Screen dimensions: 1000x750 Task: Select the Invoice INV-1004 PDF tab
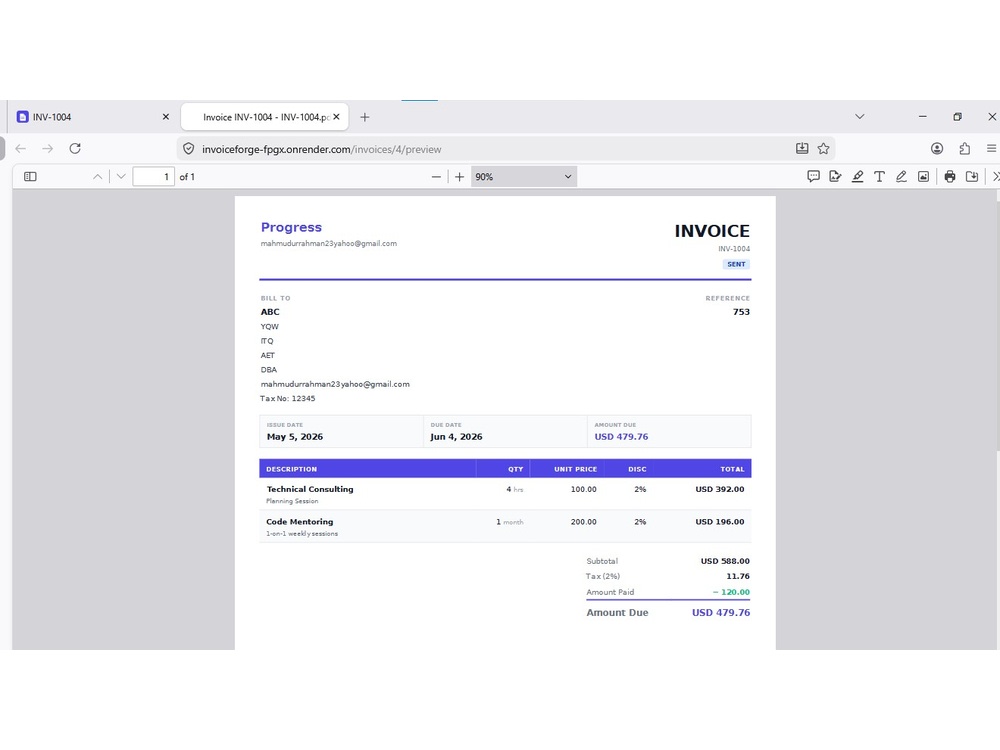[x=265, y=117]
